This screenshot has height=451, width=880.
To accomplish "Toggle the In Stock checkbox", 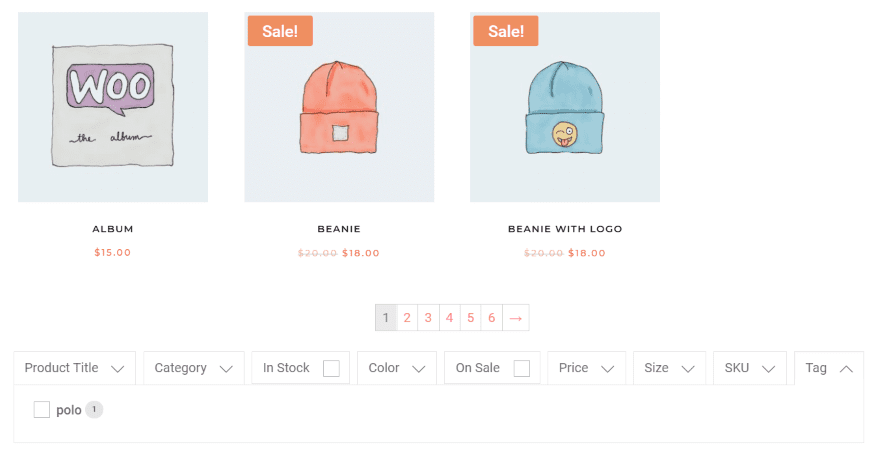I will click(x=331, y=368).
